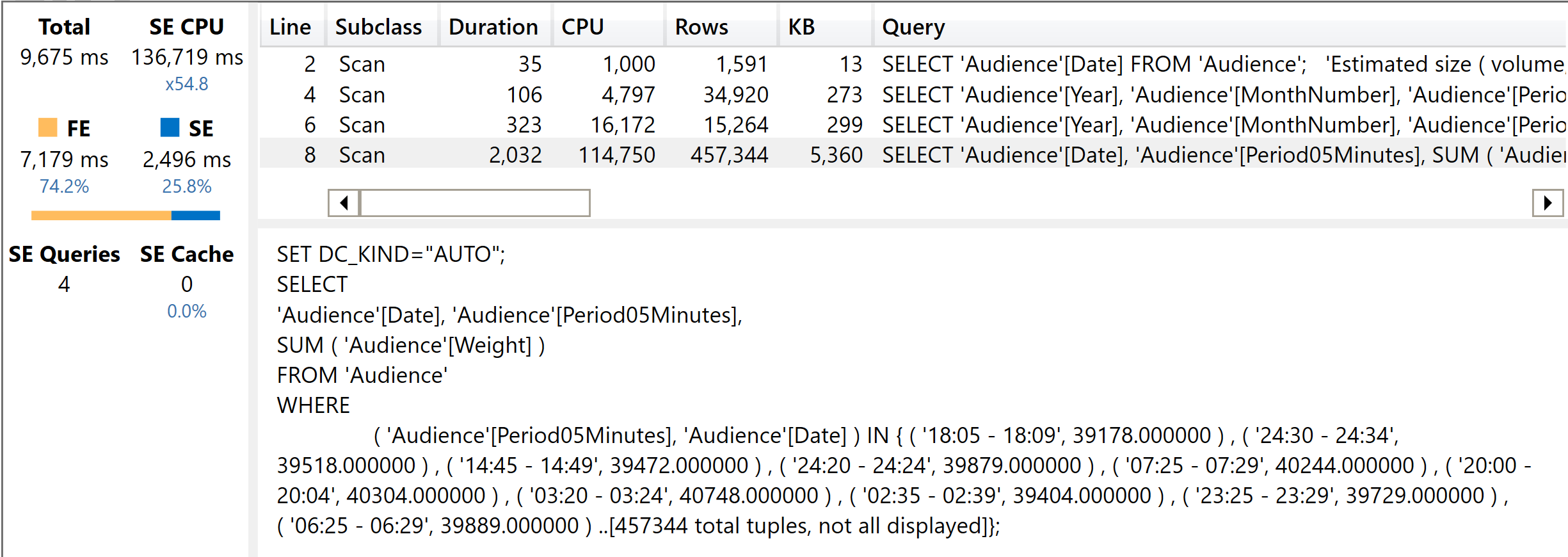This screenshot has height=557, width=1568.
Task: Click the CPU column header
Action: click(x=582, y=28)
